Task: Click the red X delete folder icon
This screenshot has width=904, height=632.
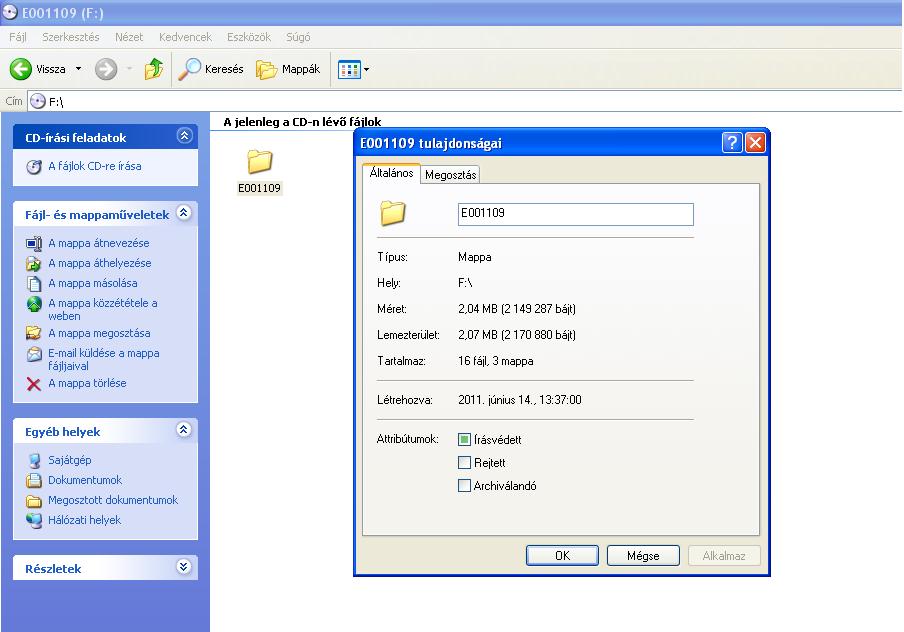Action: click(x=34, y=384)
